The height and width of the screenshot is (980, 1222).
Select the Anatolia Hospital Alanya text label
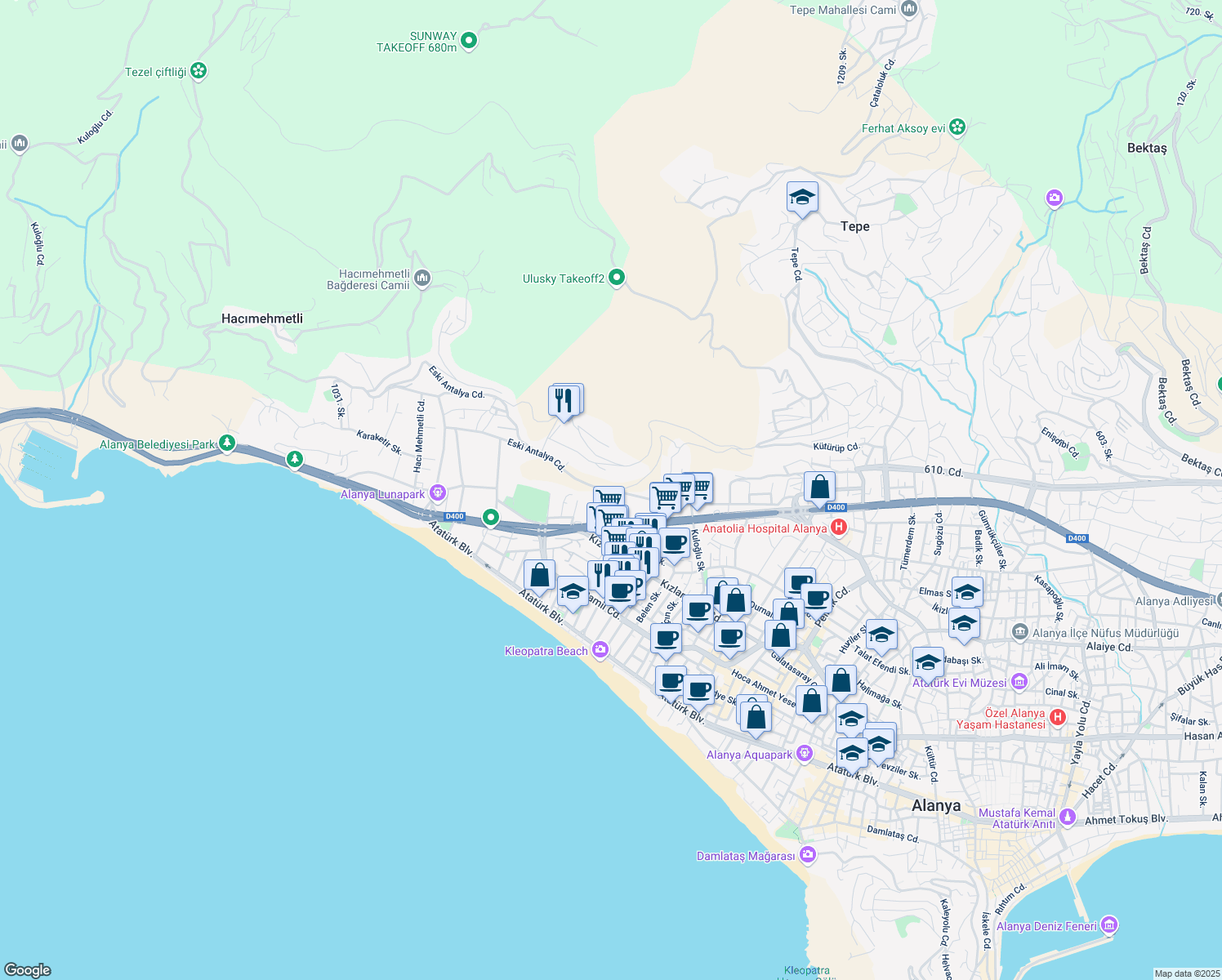765,528
